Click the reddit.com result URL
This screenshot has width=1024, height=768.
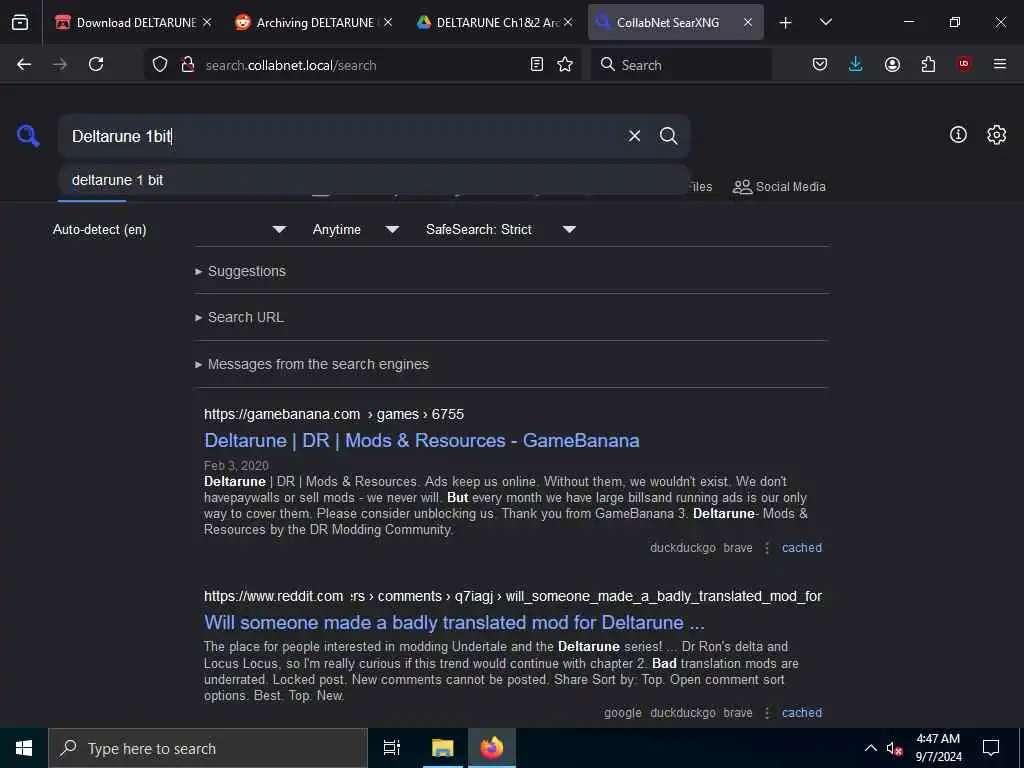[x=513, y=596]
